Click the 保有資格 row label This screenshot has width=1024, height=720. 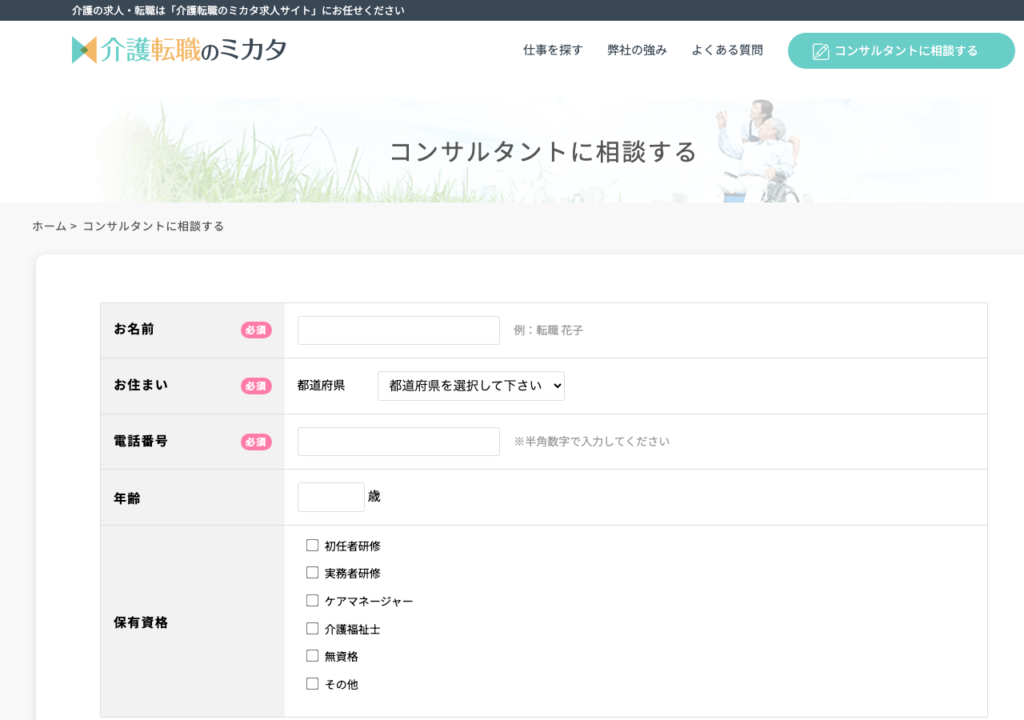[141, 623]
